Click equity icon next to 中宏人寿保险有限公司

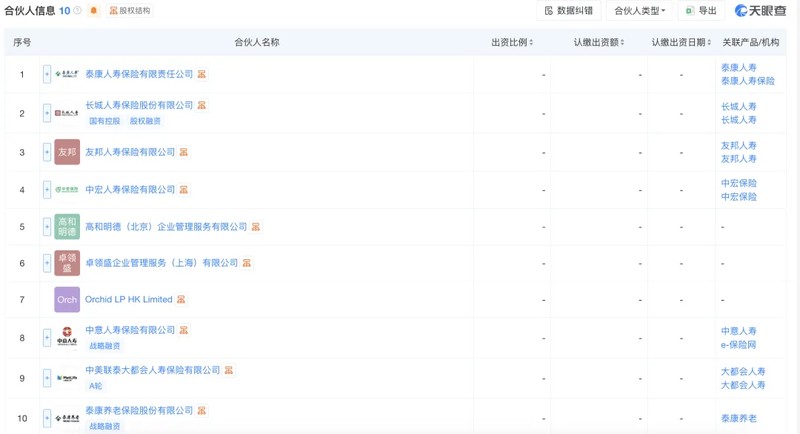coord(184,189)
